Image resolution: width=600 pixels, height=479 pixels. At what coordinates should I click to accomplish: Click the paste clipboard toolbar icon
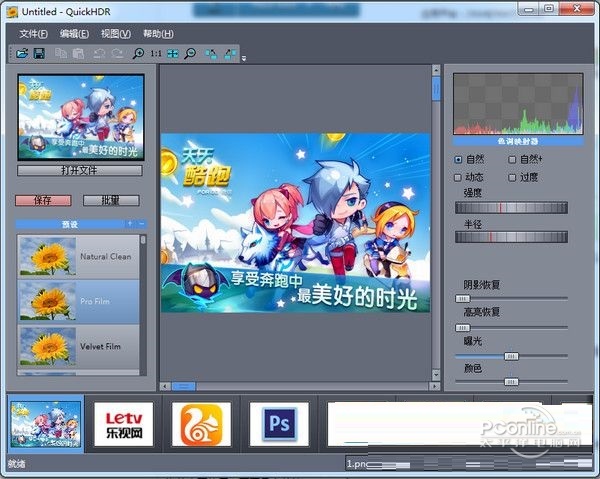[x=78, y=54]
